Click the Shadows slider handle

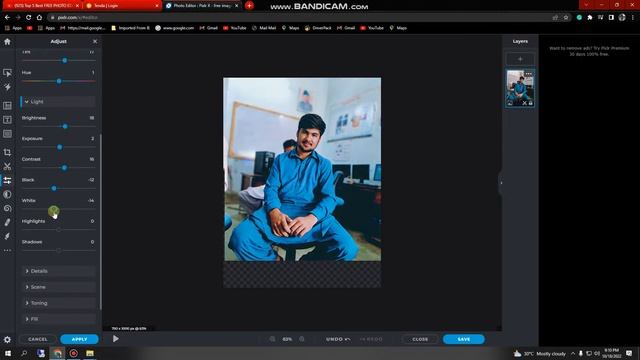click(59, 251)
